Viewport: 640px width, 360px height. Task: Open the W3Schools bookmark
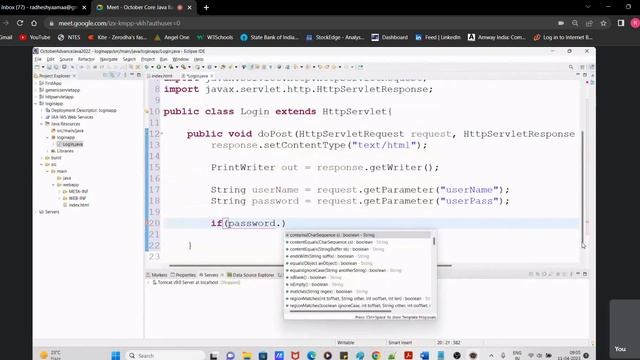tap(215, 37)
